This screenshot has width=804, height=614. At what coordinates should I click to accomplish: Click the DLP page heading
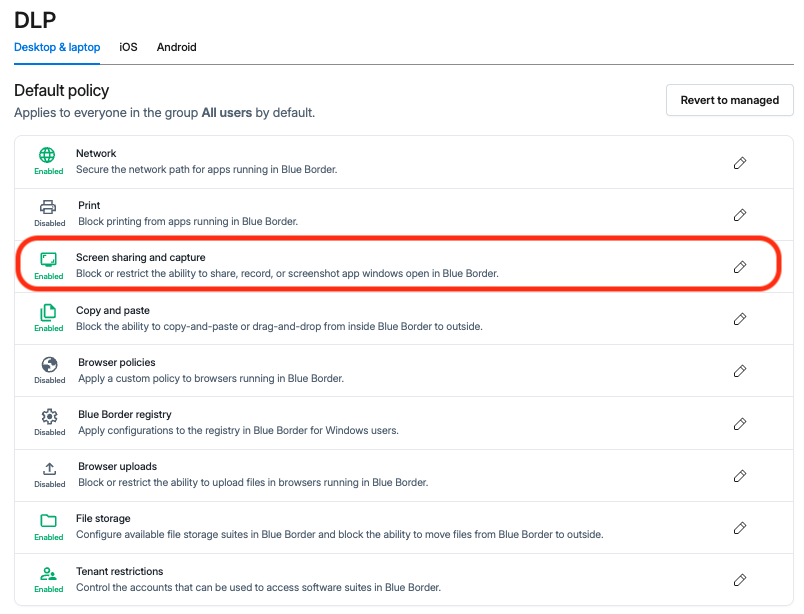pyautogui.click(x=35, y=20)
